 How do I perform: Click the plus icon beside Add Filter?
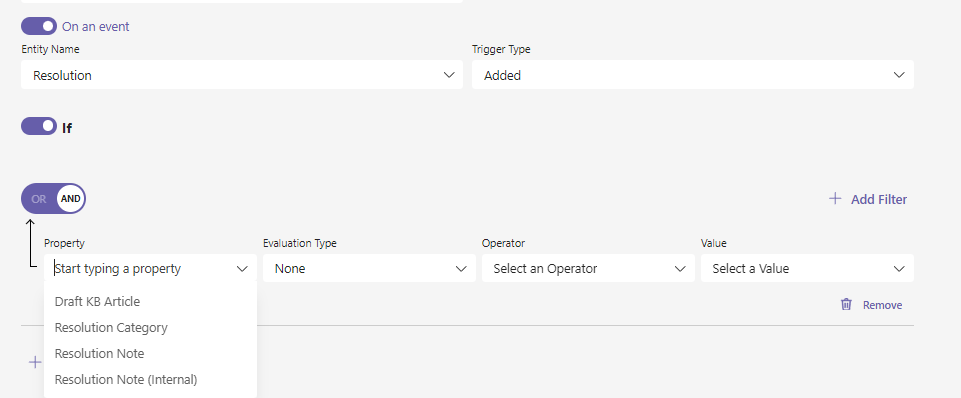click(x=835, y=198)
